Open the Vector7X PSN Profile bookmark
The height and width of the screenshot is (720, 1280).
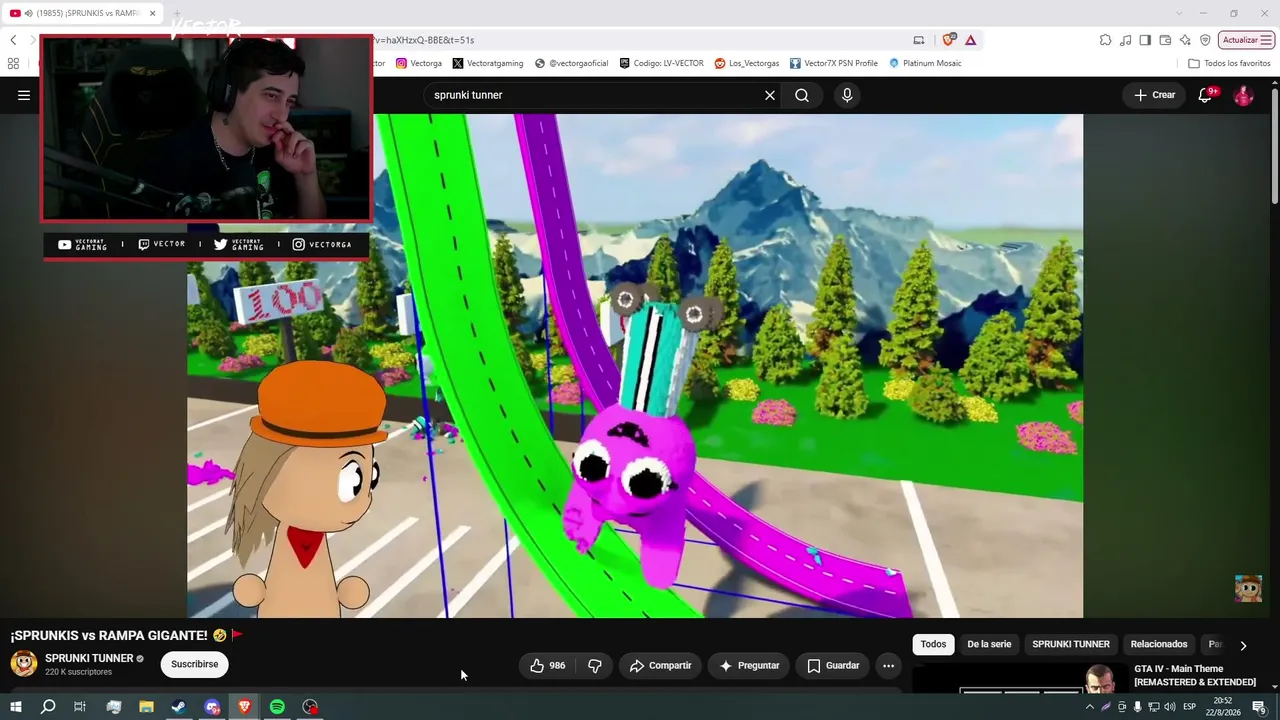click(x=834, y=63)
